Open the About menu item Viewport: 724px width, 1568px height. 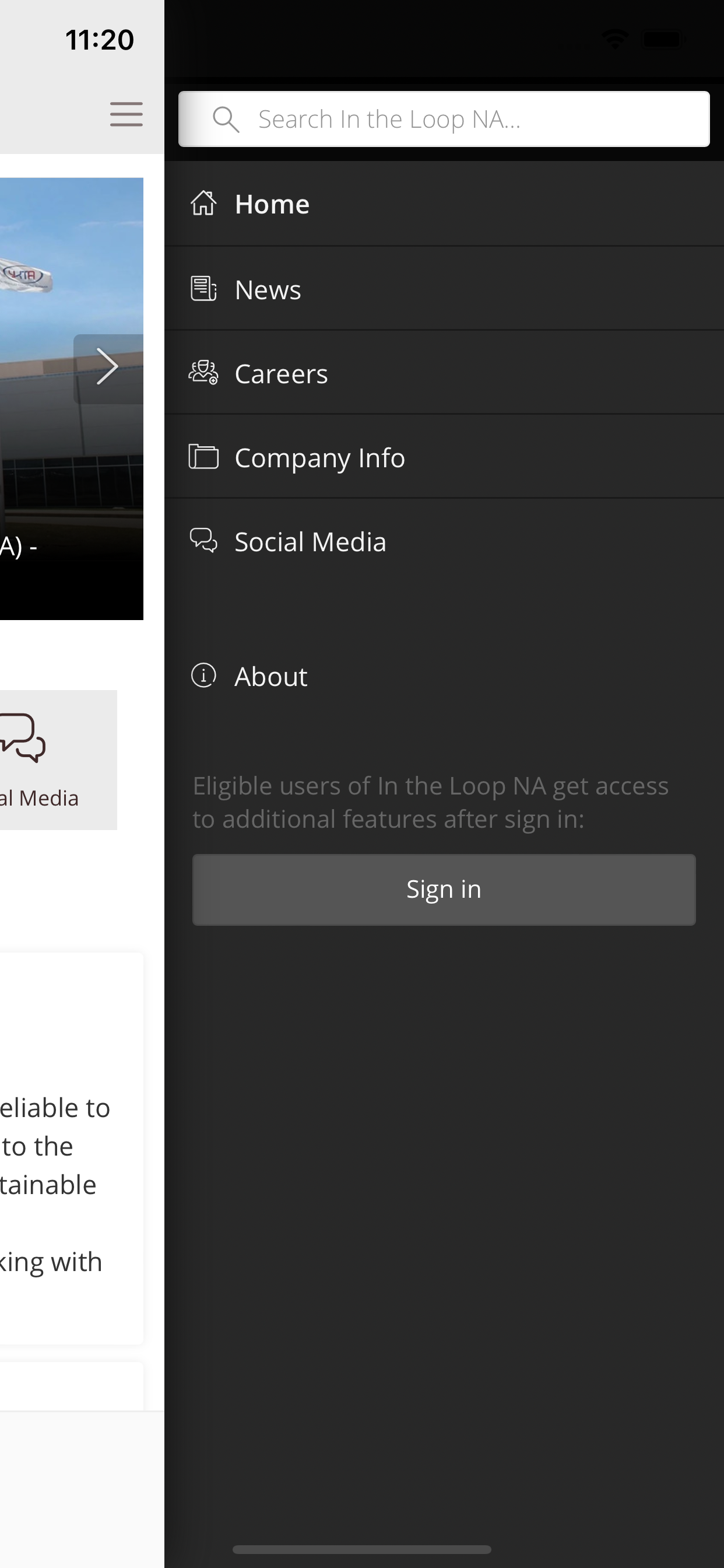coord(444,675)
